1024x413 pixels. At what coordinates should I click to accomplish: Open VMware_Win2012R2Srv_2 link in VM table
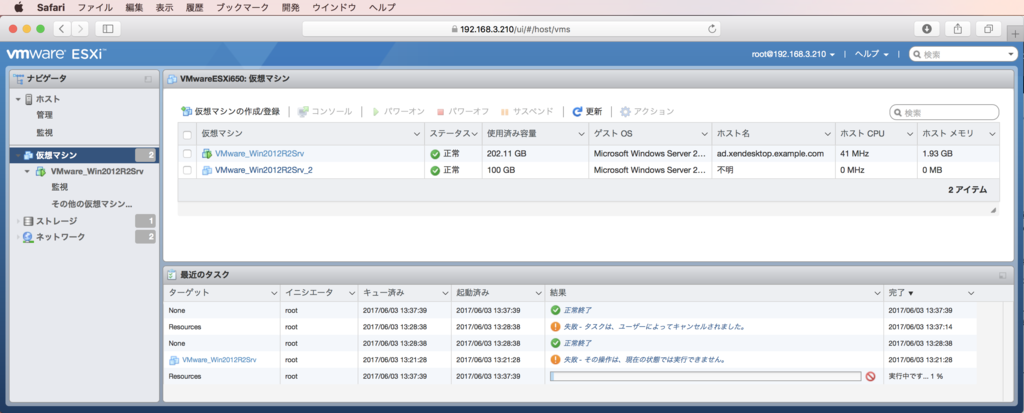(x=263, y=170)
